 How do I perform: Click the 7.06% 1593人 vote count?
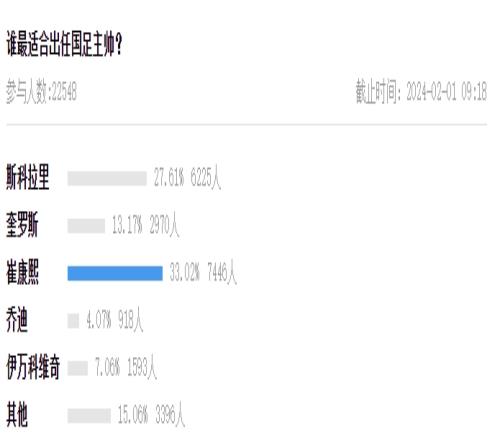point(126,368)
